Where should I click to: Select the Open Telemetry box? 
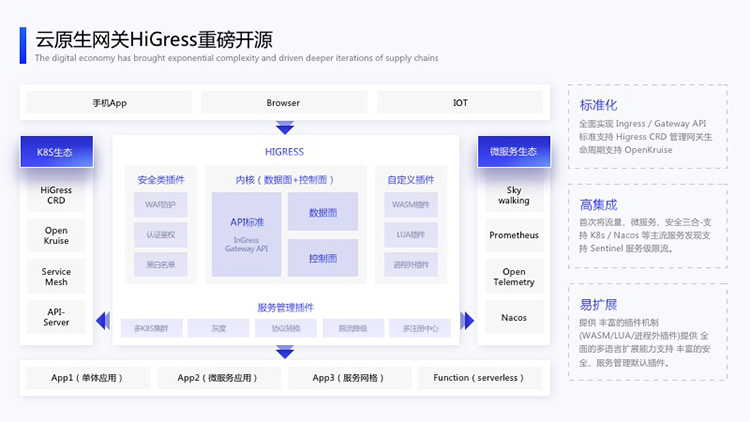click(514, 277)
